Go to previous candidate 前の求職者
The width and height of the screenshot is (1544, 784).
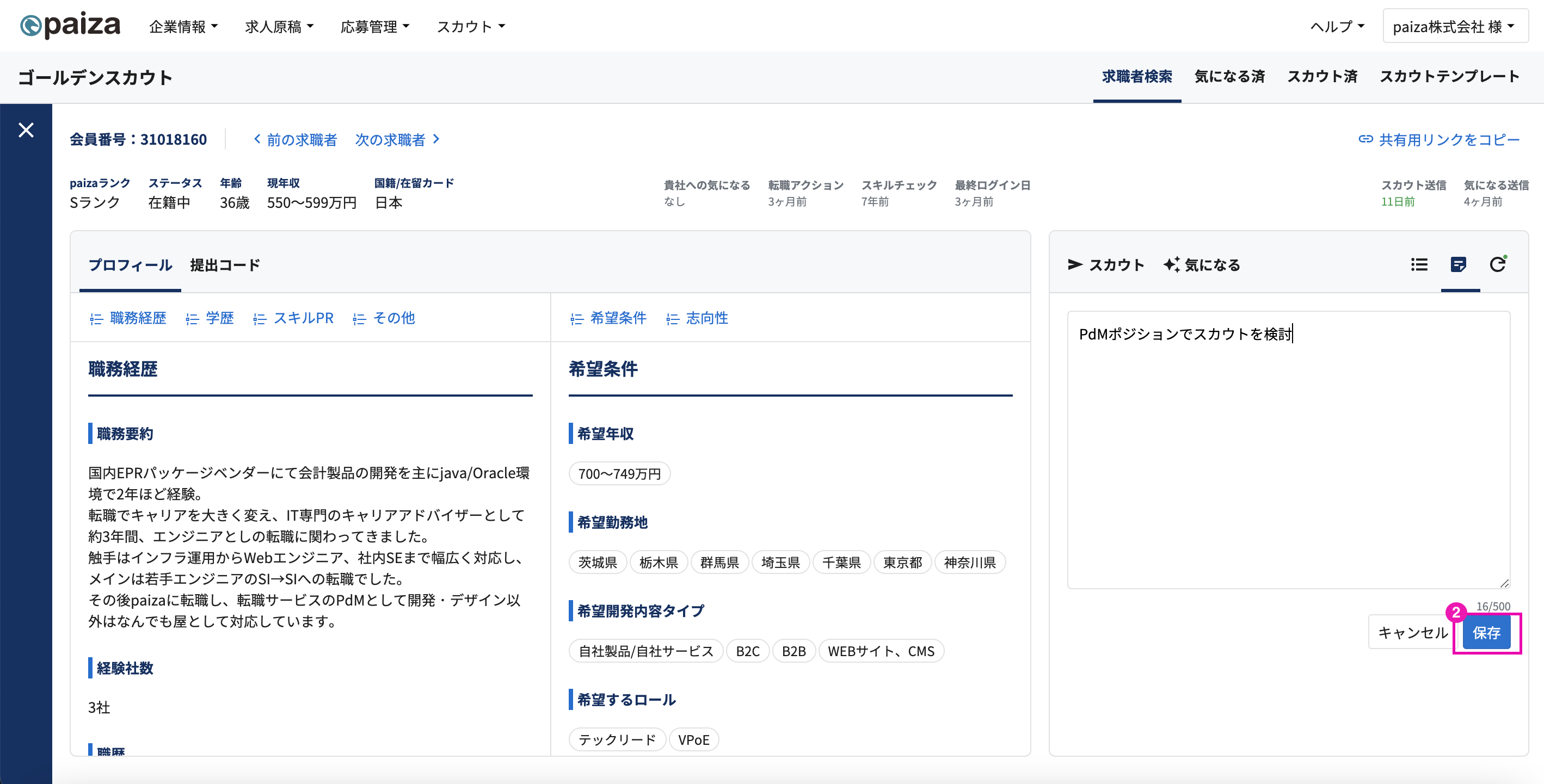click(295, 140)
